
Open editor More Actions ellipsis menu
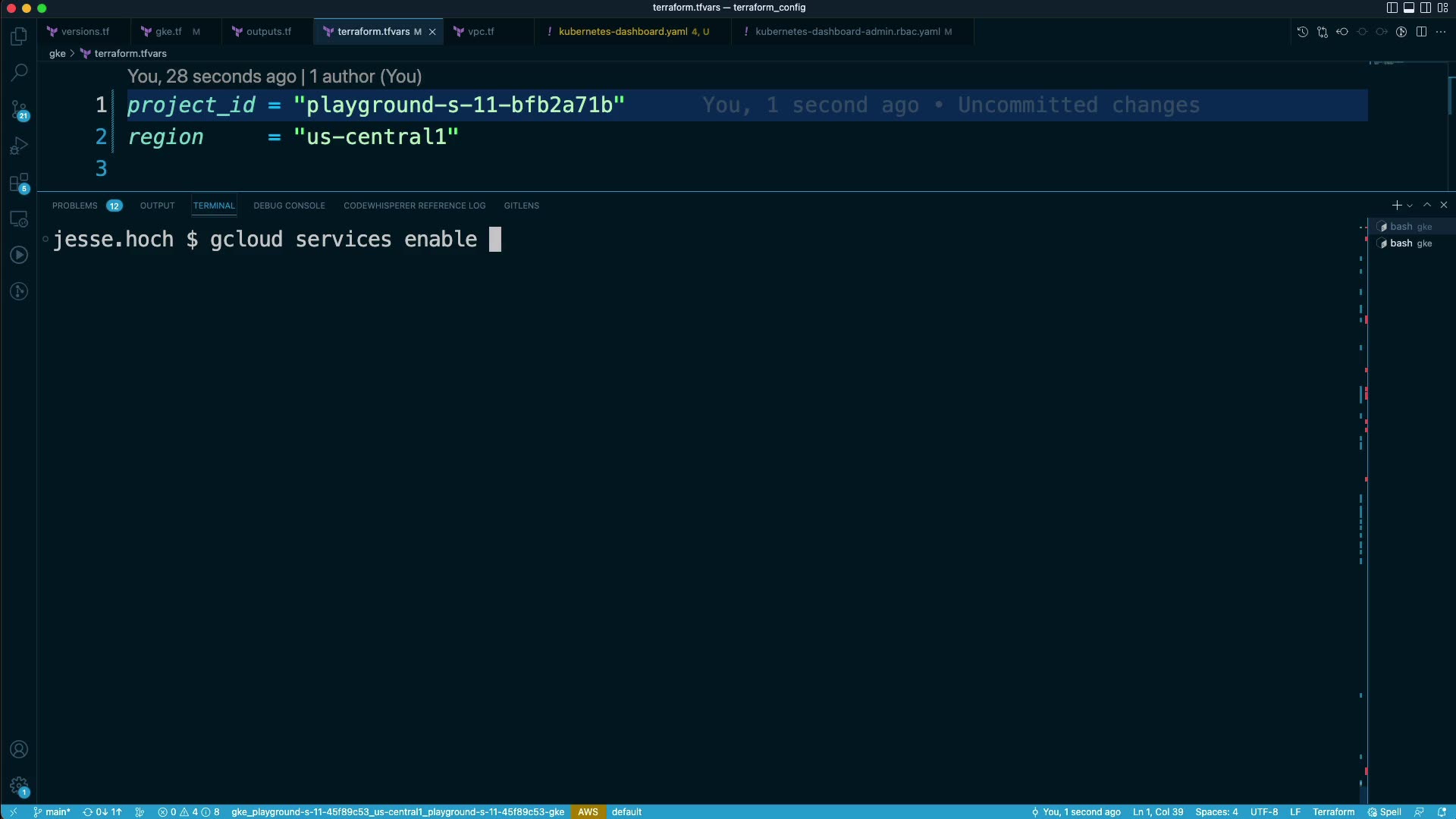coord(1441,32)
